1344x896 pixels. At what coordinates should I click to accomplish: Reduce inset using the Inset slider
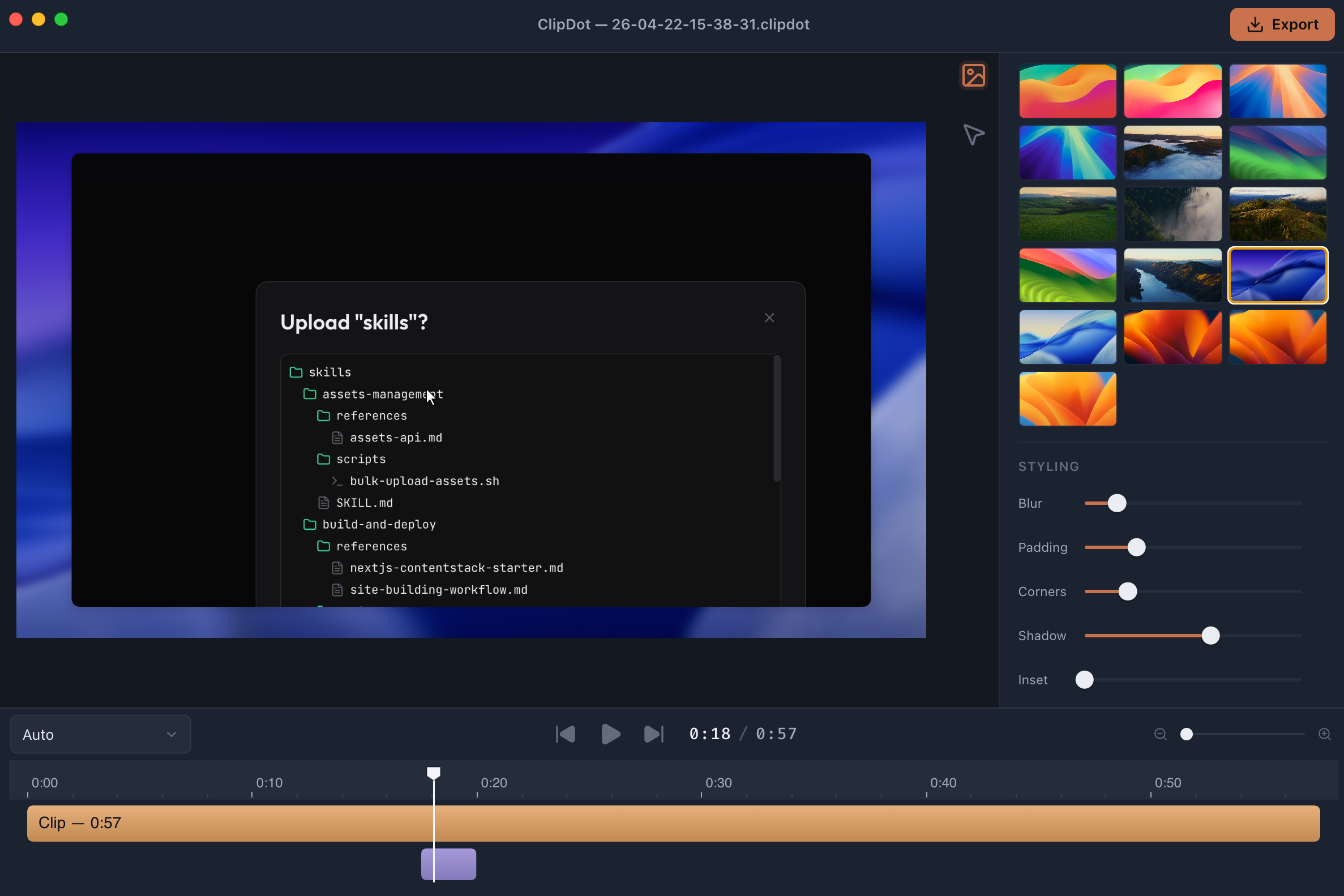1085,679
